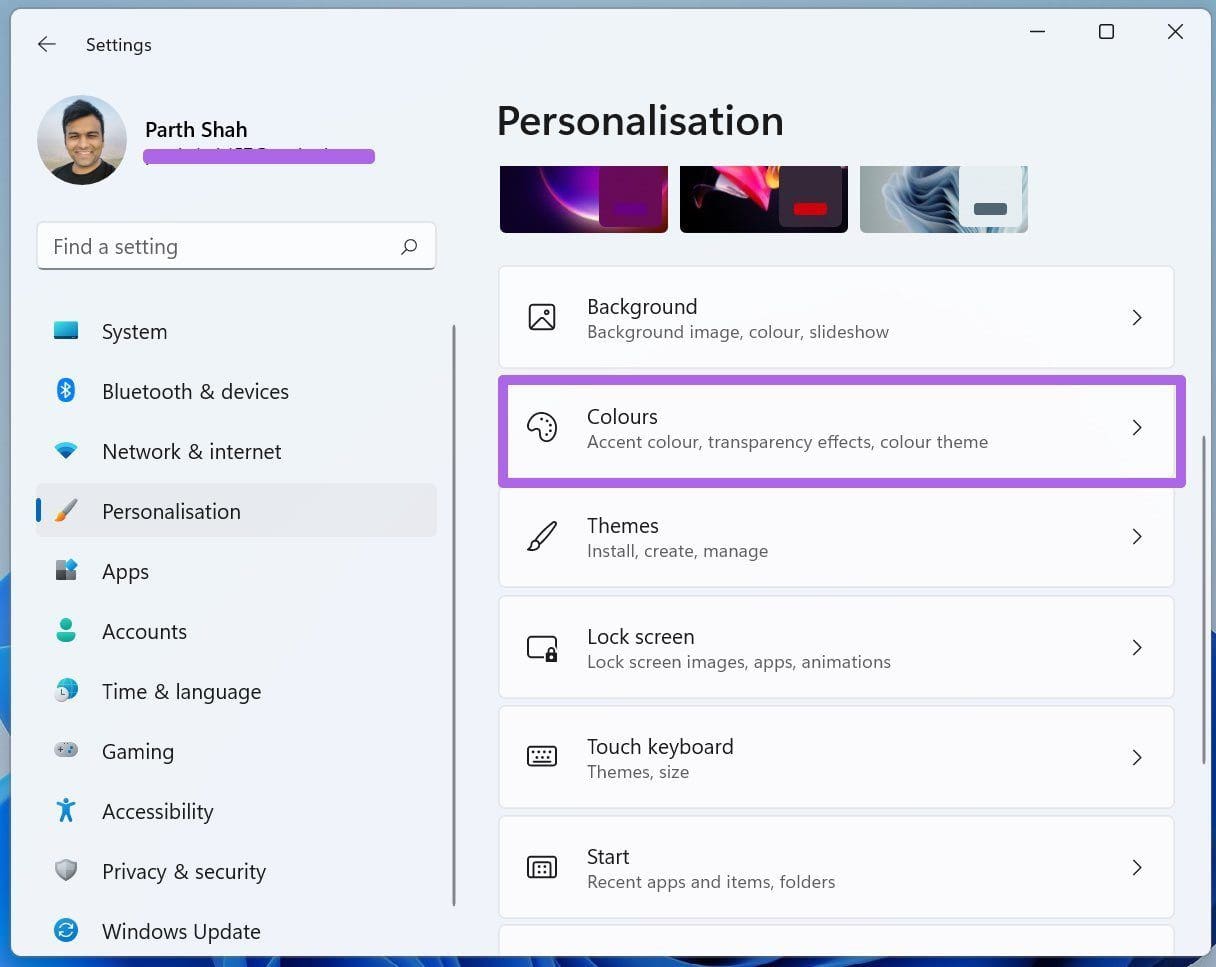Click the Background picture icon
The image size is (1216, 967).
click(x=542, y=317)
